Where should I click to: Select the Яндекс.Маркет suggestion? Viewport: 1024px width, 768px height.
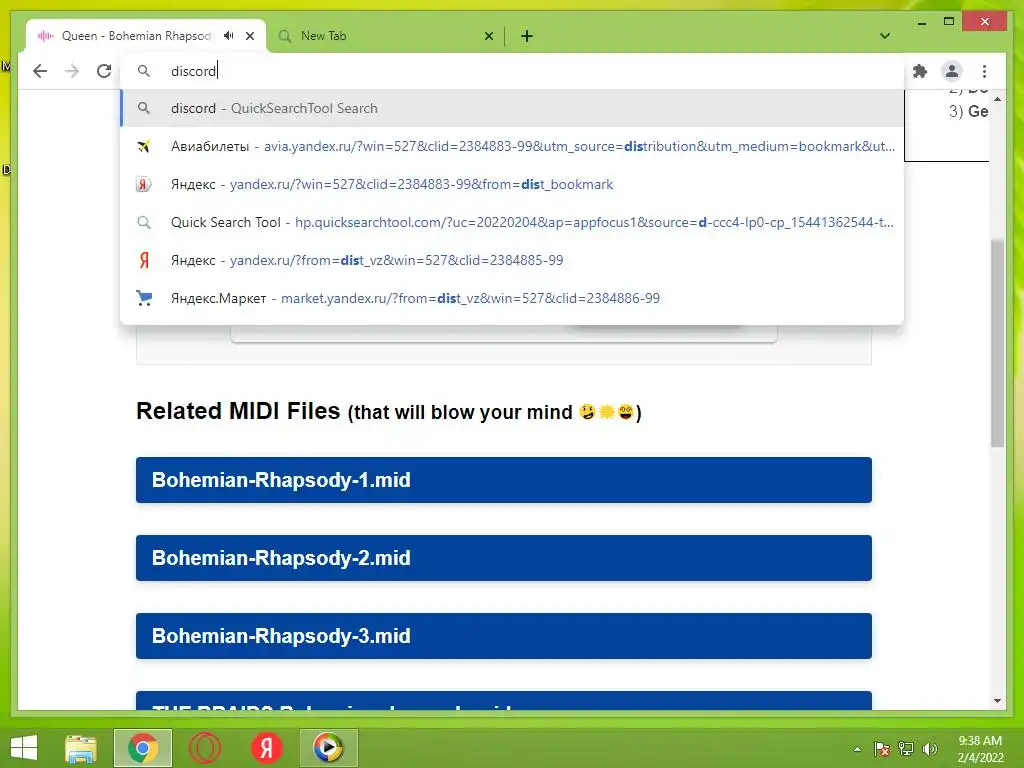[513, 298]
